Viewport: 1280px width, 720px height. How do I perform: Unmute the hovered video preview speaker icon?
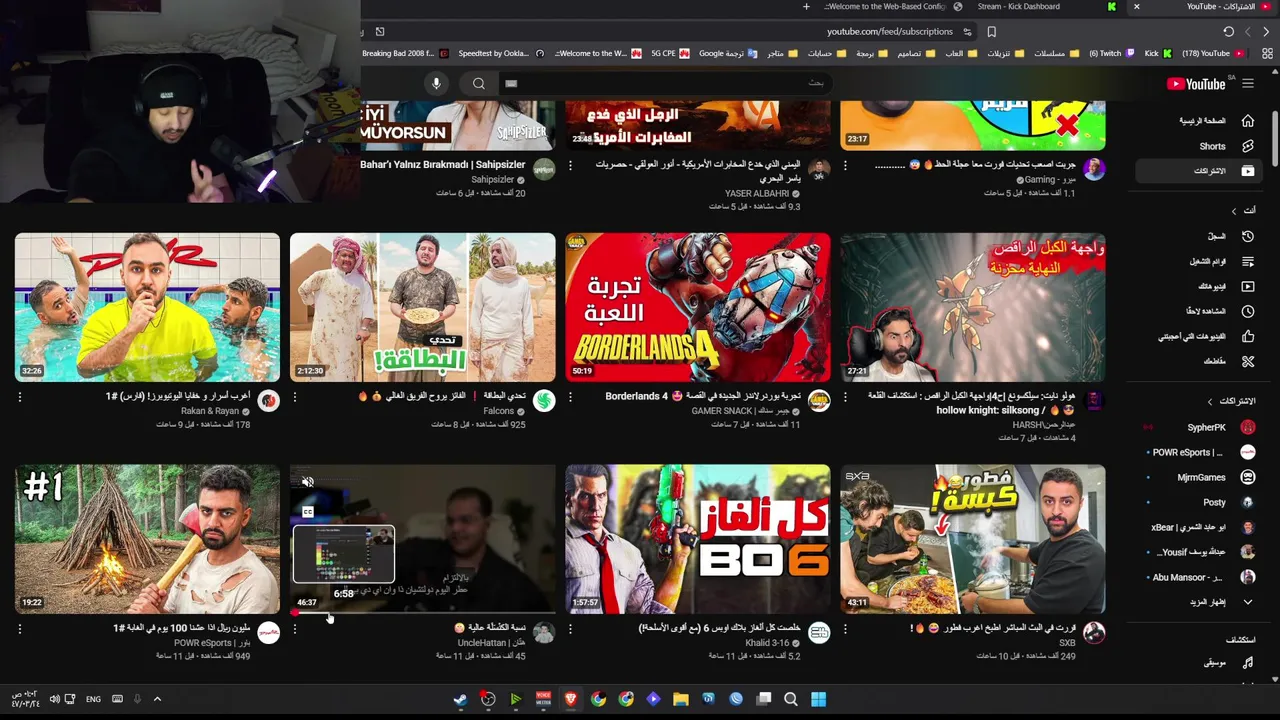tap(308, 482)
